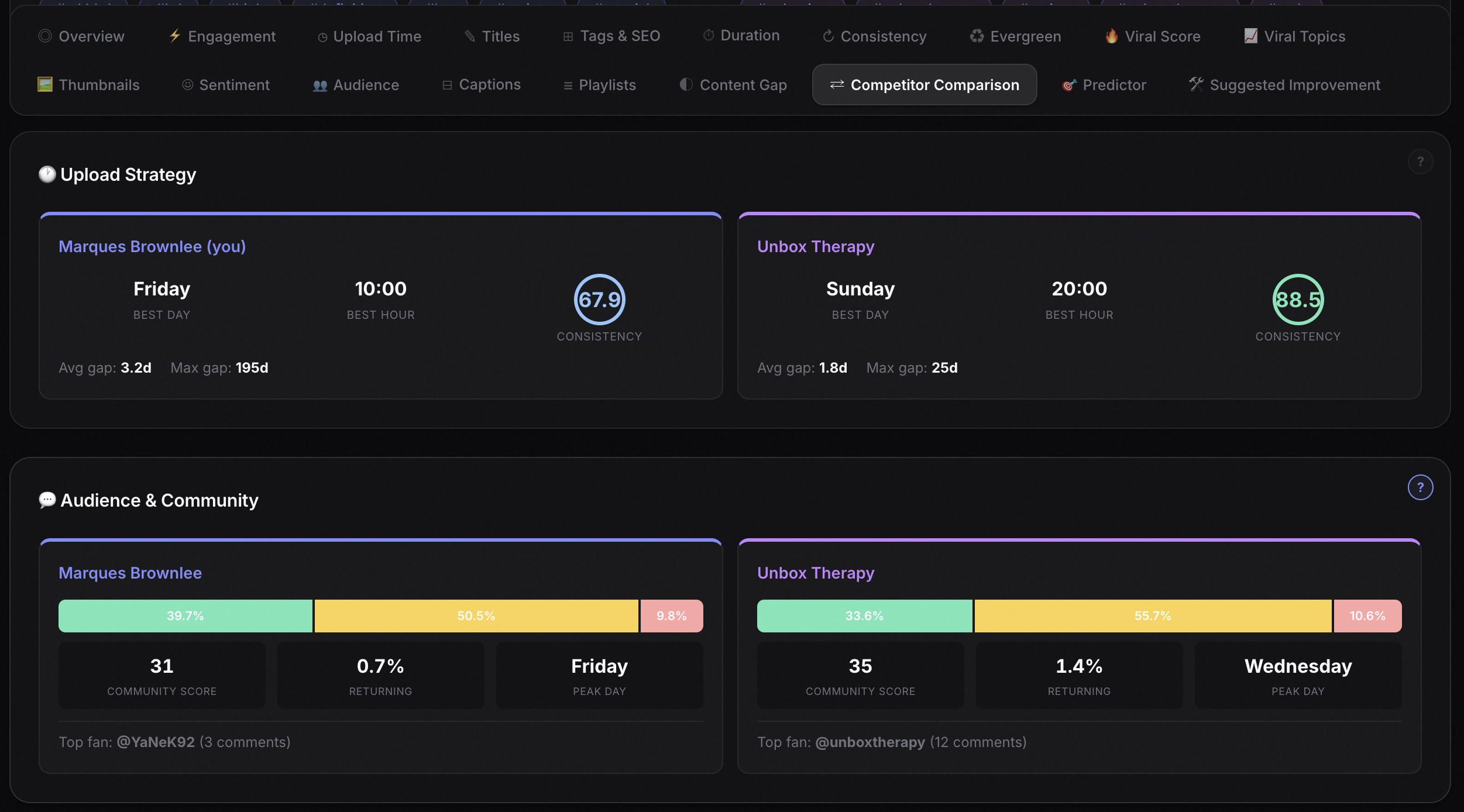Click the top fan link @YaNeK92

(156, 742)
